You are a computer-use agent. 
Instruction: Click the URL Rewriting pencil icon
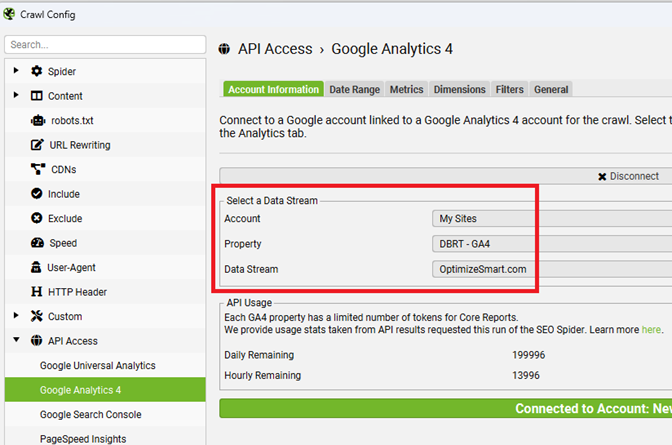(x=37, y=145)
